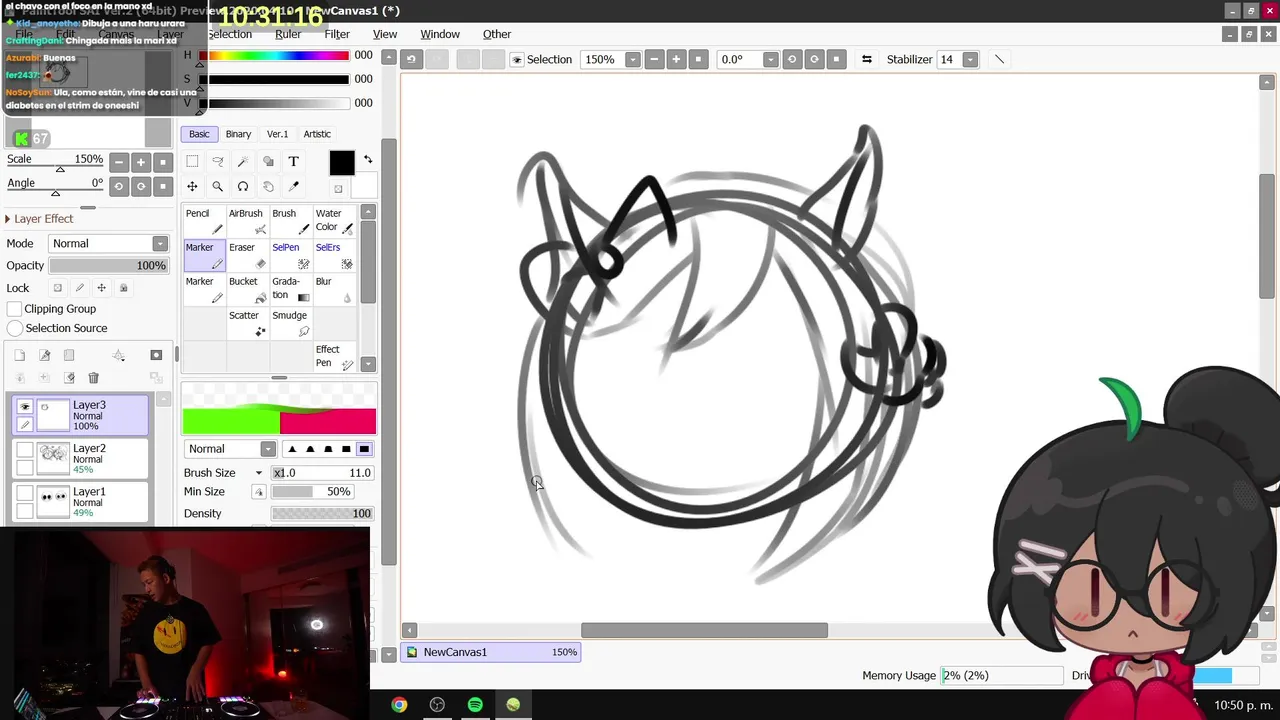Select the rectangular selection tool
The width and height of the screenshot is (1280, 720).
[192, 161]
